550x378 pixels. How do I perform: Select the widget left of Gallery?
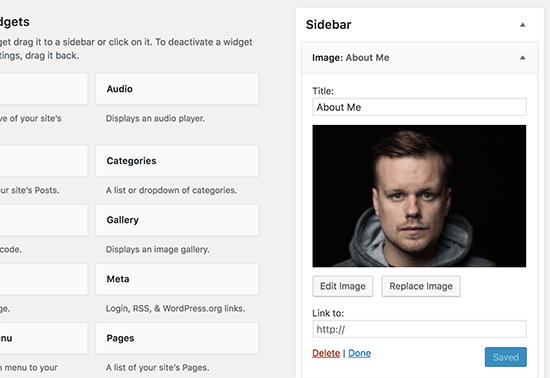click(44, 220)
